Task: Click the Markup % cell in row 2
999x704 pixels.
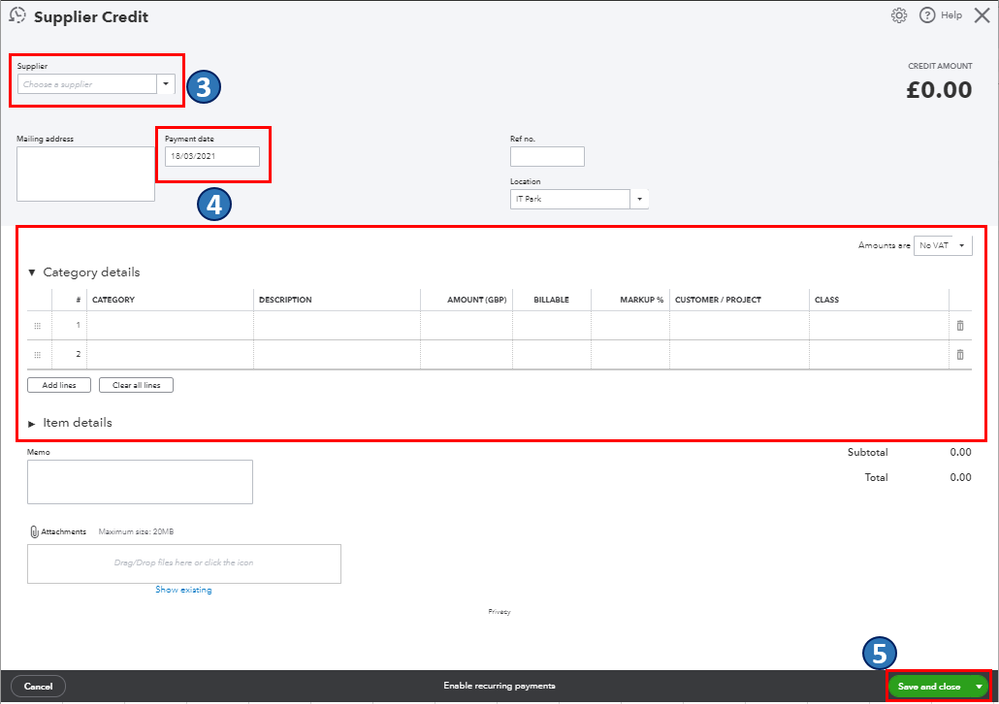Action: [630, 354]
